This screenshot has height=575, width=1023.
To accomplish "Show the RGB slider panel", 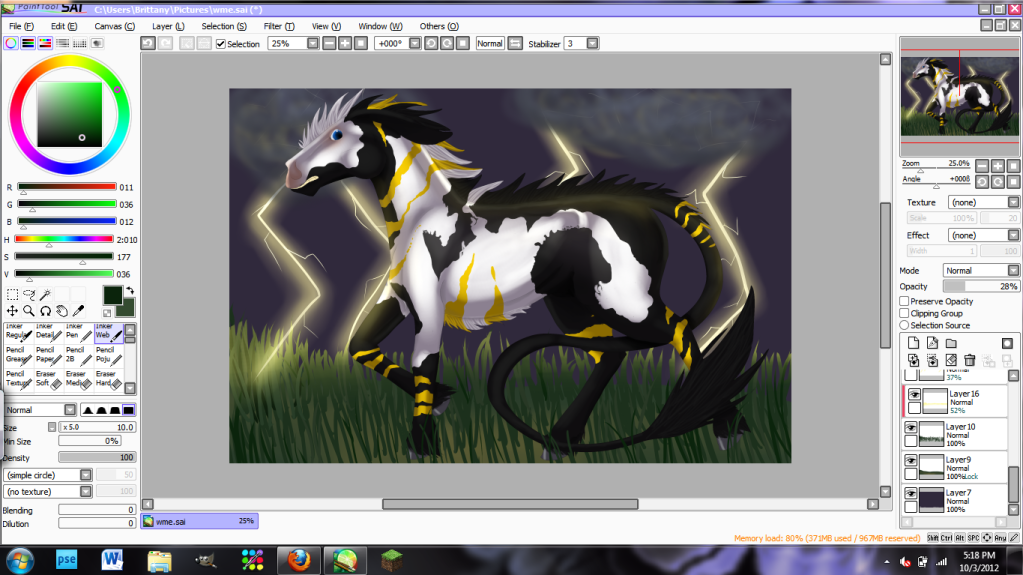I will click(28, 43).
